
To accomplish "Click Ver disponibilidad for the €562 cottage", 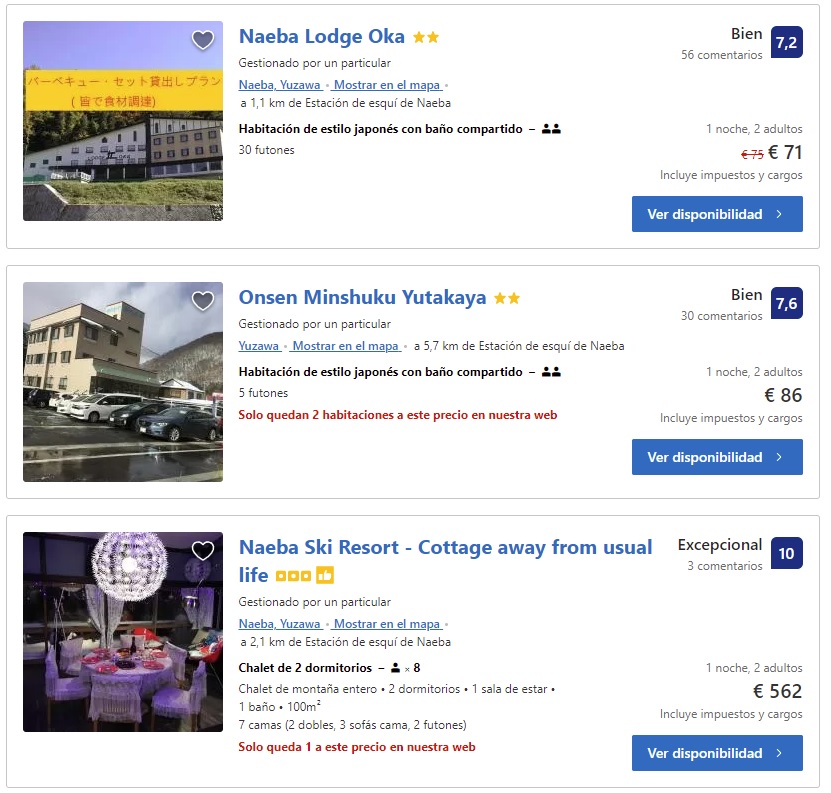I will click(x=716, y=753).
